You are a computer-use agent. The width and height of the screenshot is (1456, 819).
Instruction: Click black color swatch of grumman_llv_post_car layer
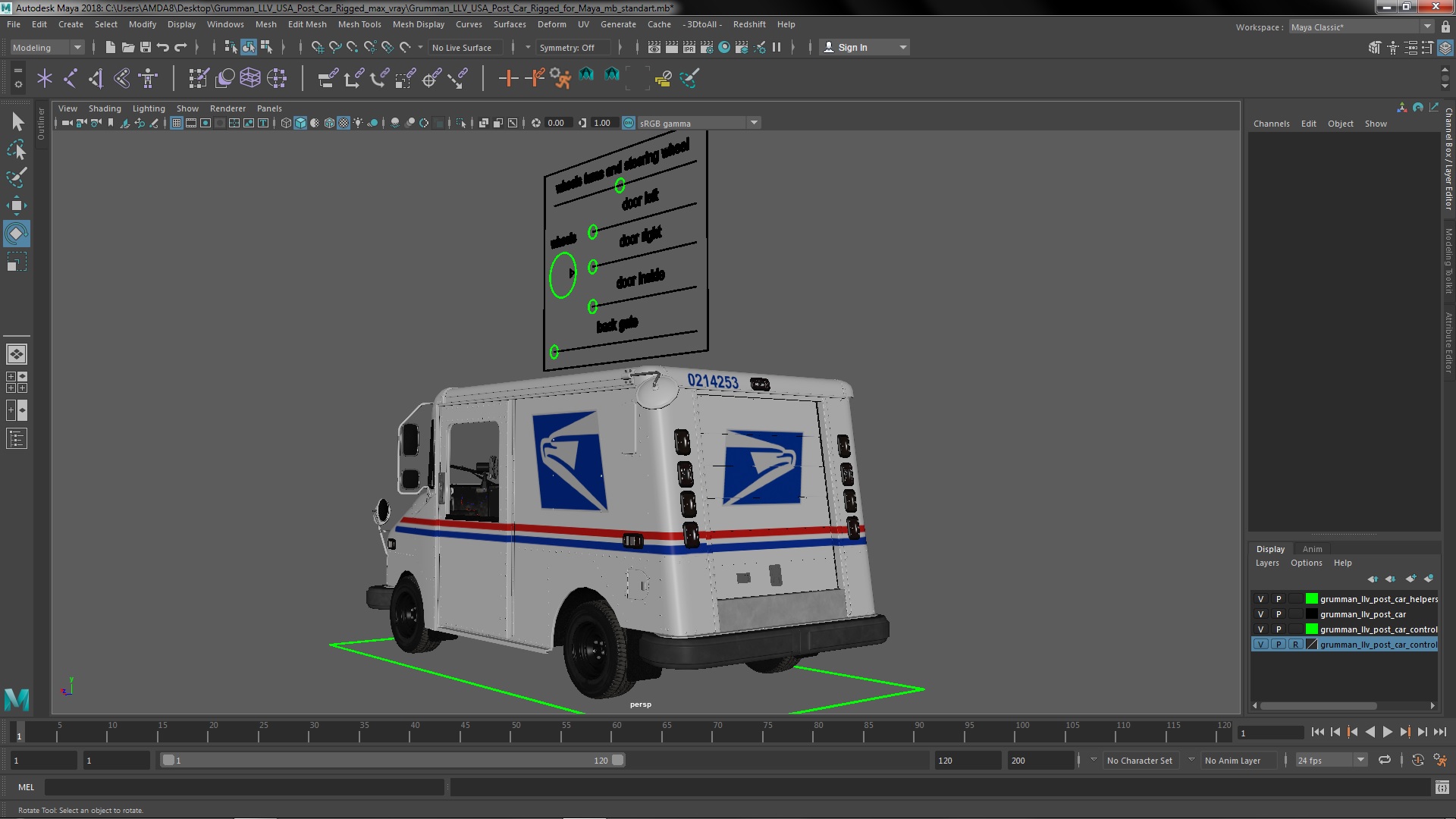tap(1311, 614)
